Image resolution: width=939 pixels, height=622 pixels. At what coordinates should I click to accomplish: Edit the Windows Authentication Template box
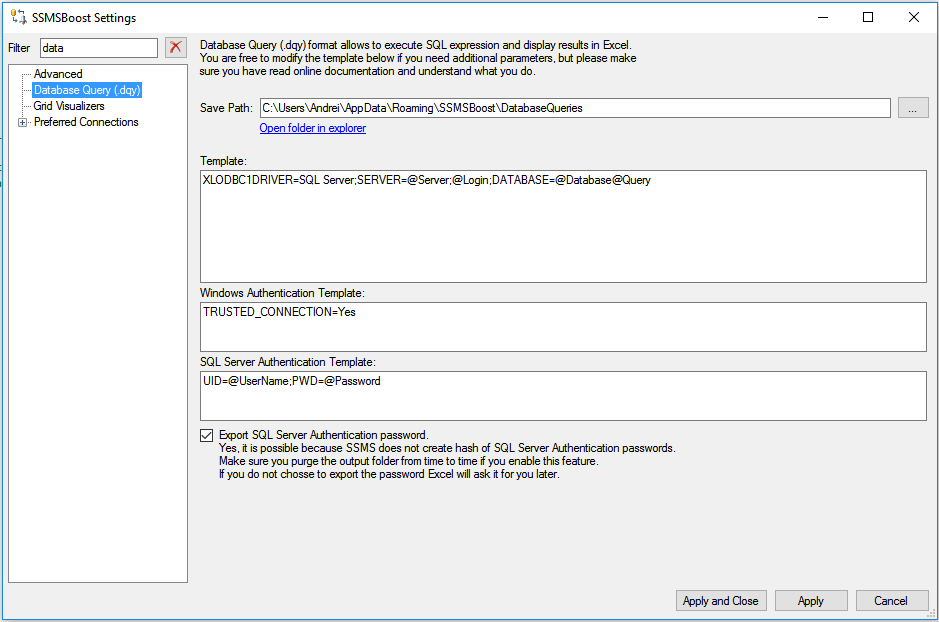point(563,327)
